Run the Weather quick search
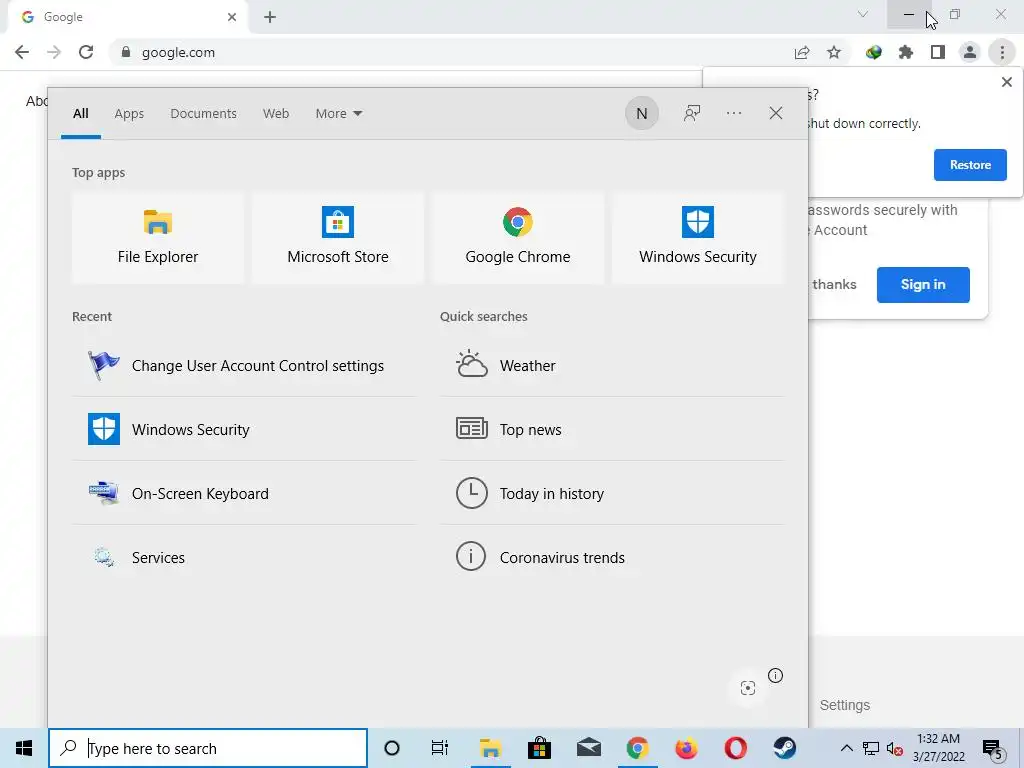This screenshot has height=768, width=1024. coord(612,365)
